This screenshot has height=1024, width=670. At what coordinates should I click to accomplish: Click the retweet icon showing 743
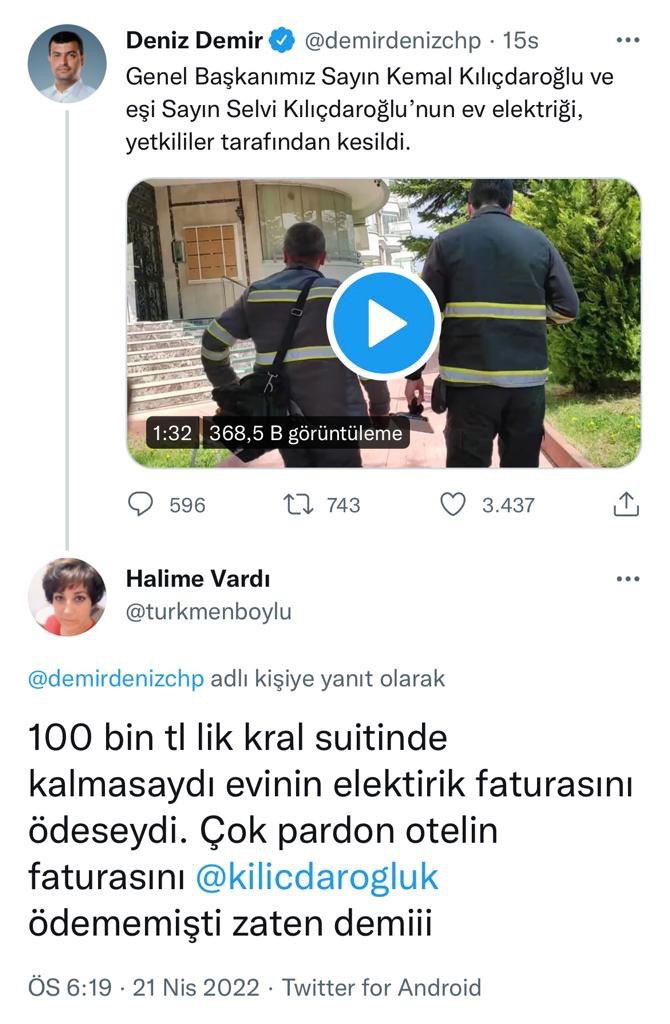298,504
